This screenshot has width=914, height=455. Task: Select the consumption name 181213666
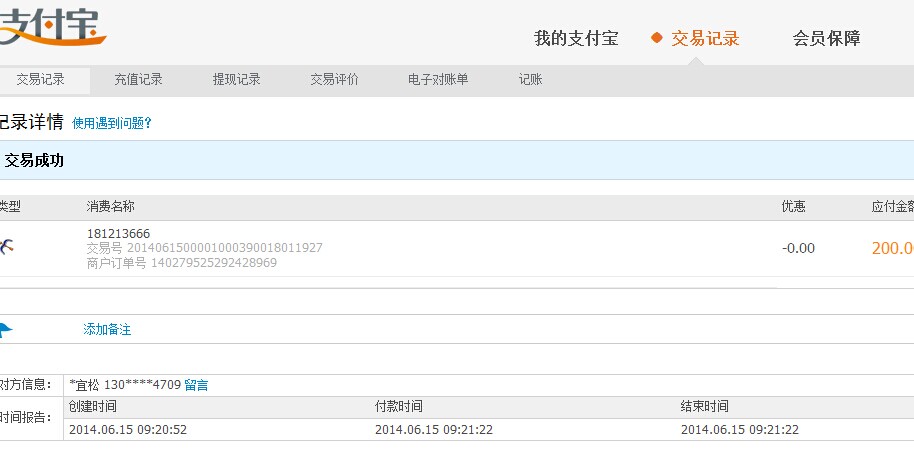coord(118,234)
